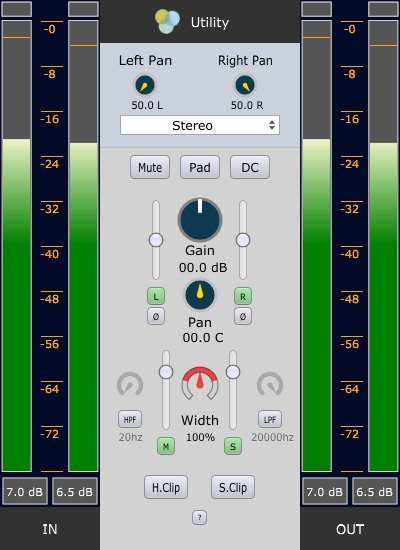Click the IN left peak 7.0 dB readout
400x550 pixels.
25,491
